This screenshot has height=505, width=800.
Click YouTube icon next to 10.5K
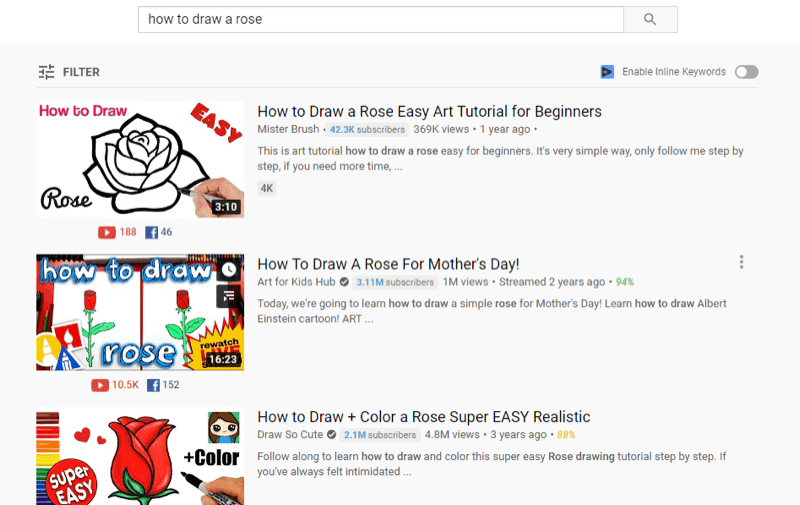click(x=100, y=385)
